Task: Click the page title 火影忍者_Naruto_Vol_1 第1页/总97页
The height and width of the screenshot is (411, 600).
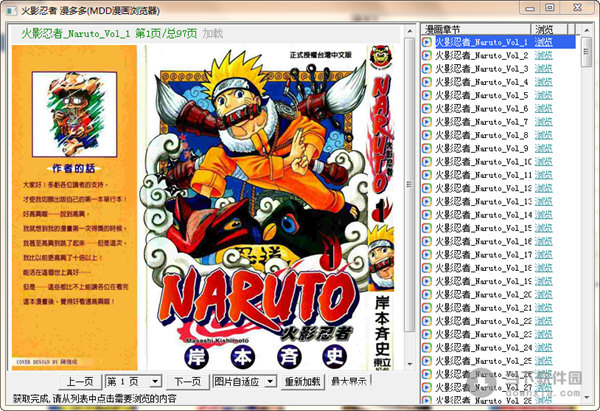Action: pyautogui.click(x=109, y=34)
